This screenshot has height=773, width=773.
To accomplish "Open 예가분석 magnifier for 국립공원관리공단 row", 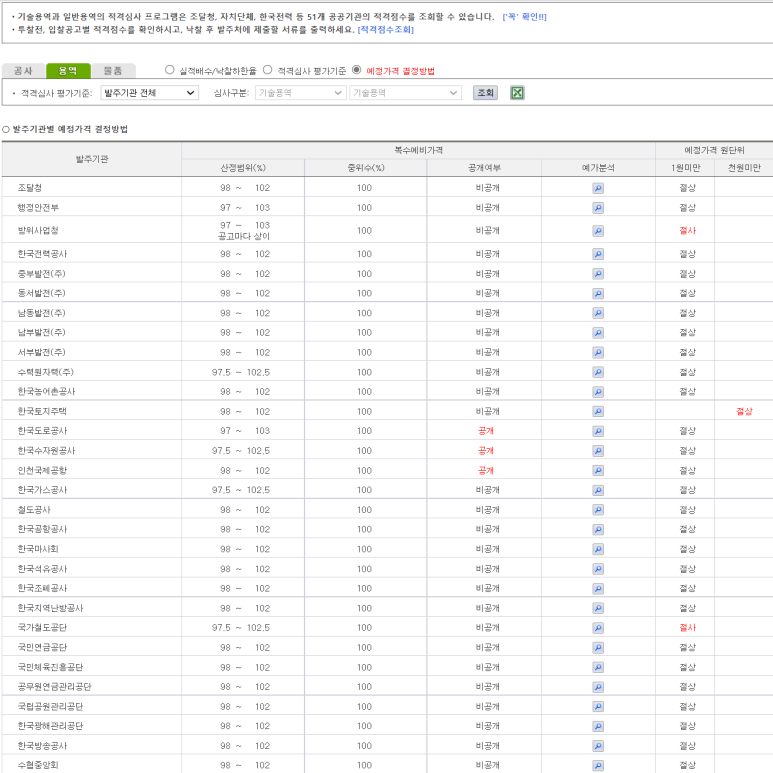I will [598, 707].
